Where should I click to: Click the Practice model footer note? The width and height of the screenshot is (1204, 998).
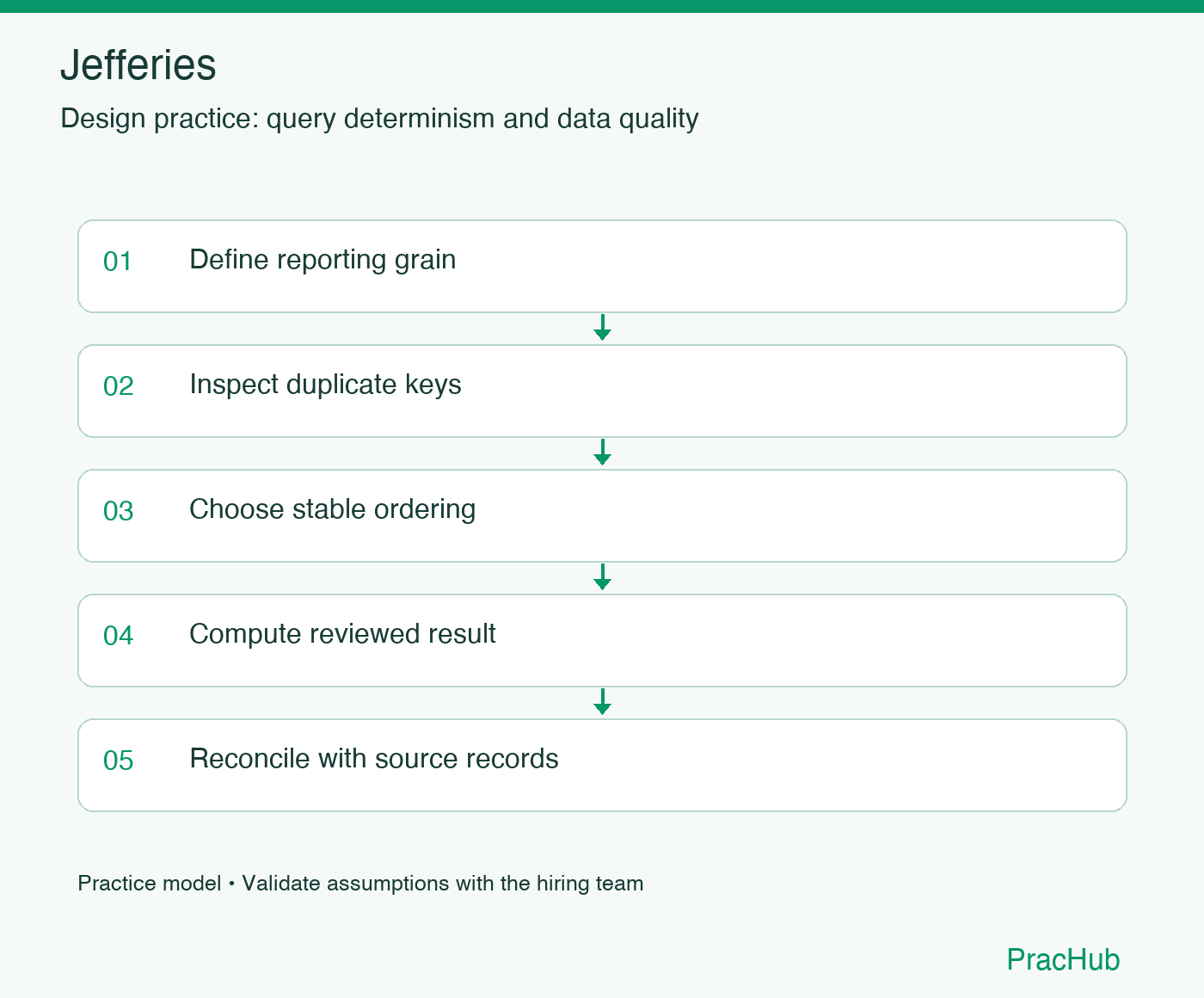pos(360,884)
